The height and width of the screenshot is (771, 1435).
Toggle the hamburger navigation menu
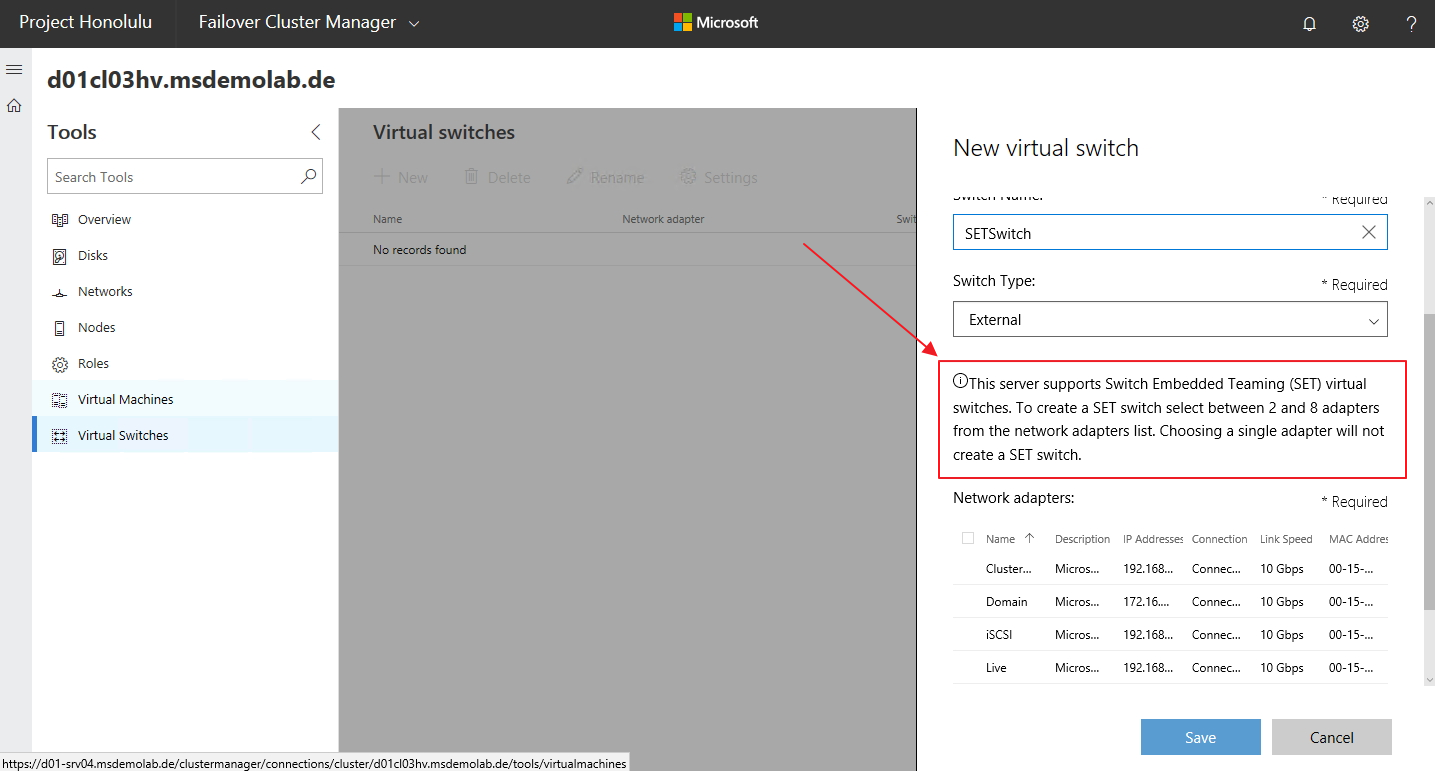coord(14,69)
